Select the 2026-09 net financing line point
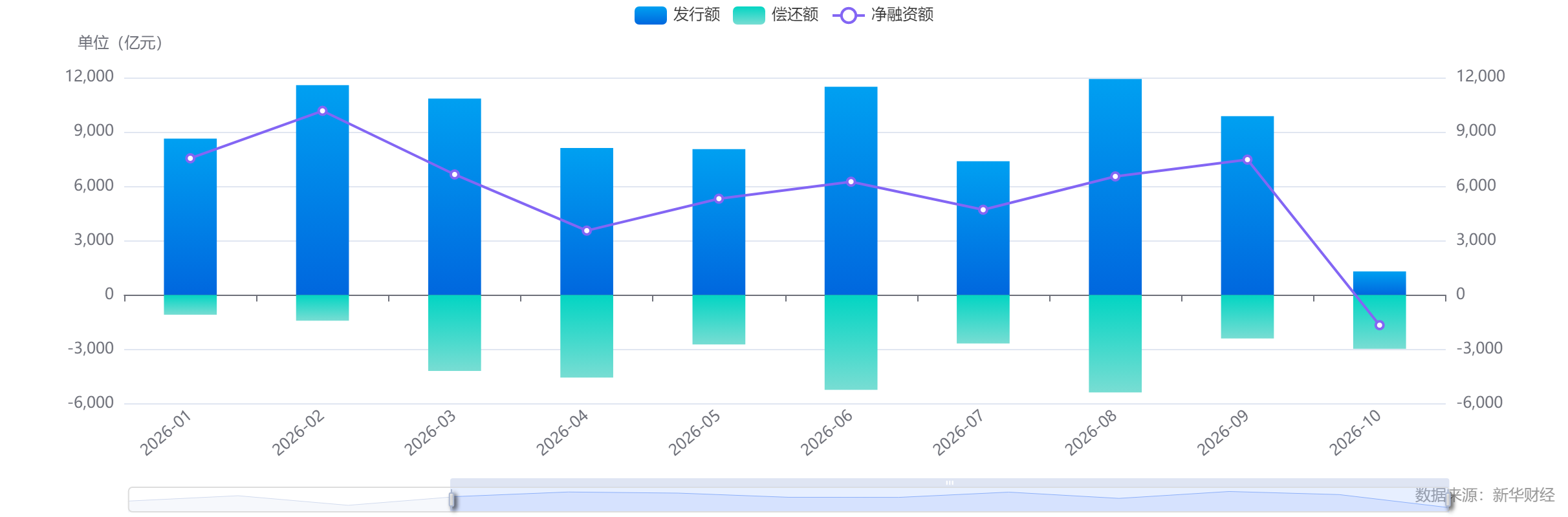 click(1247, 160)
